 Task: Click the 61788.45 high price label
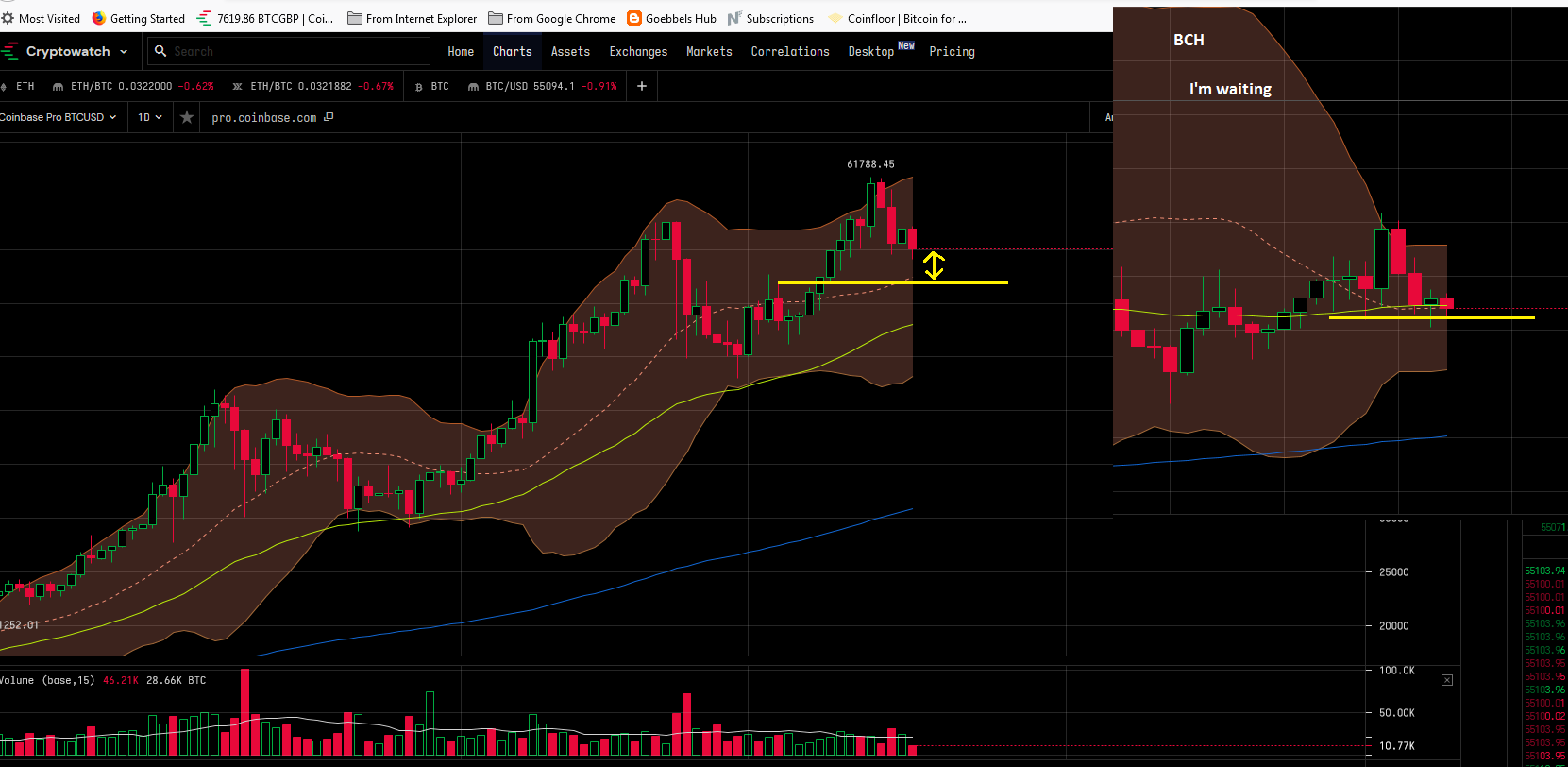coord(870,164)
